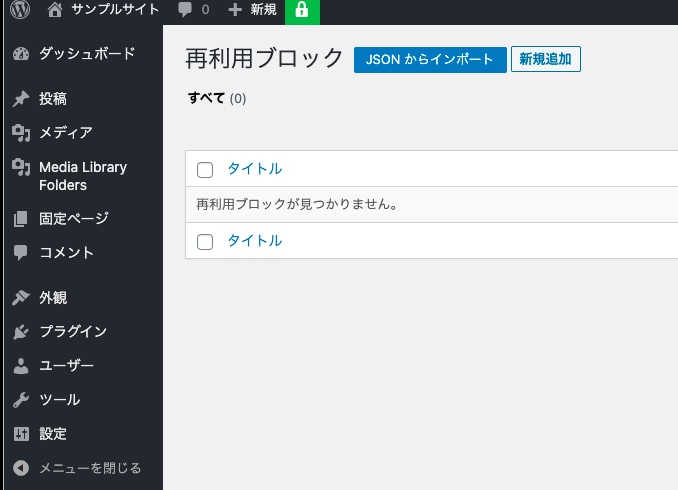Open the 新規 menu in admin bar
The image size is (678, 490).
pyautogui.click(x=253, y=10)
